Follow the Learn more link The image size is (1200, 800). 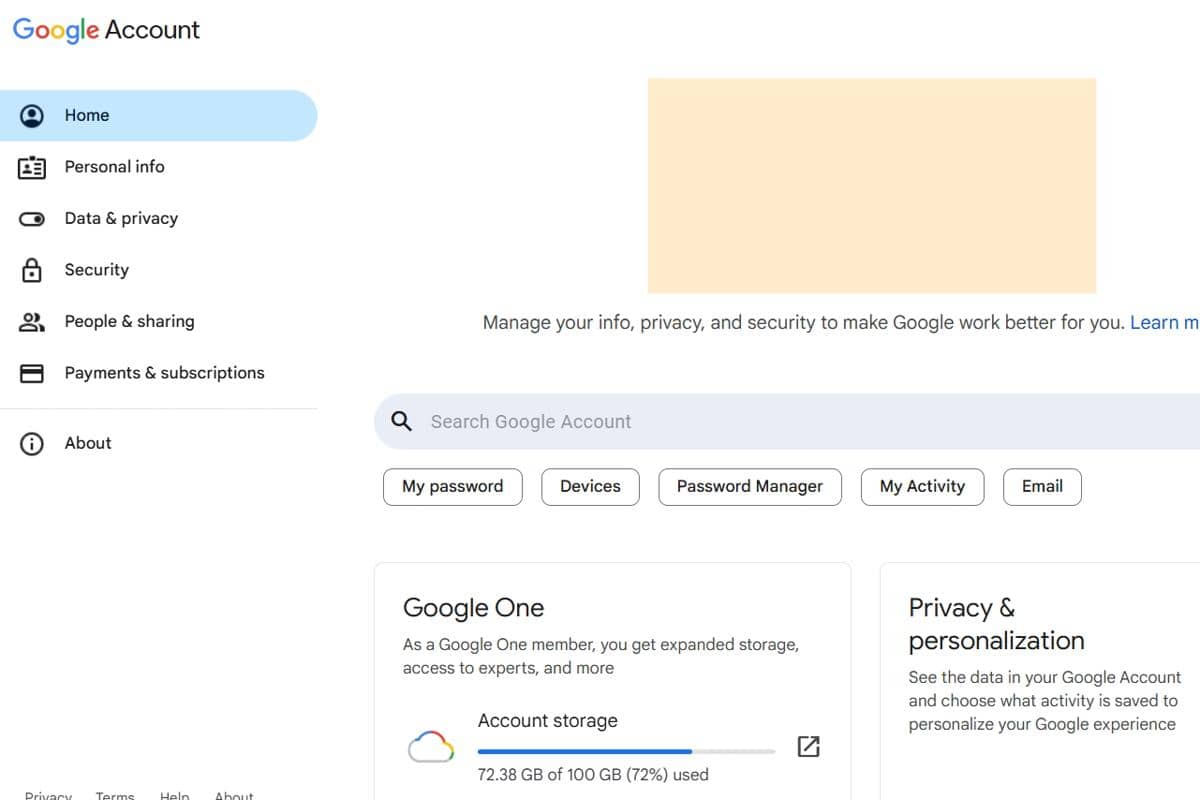tap(1164, 323)
